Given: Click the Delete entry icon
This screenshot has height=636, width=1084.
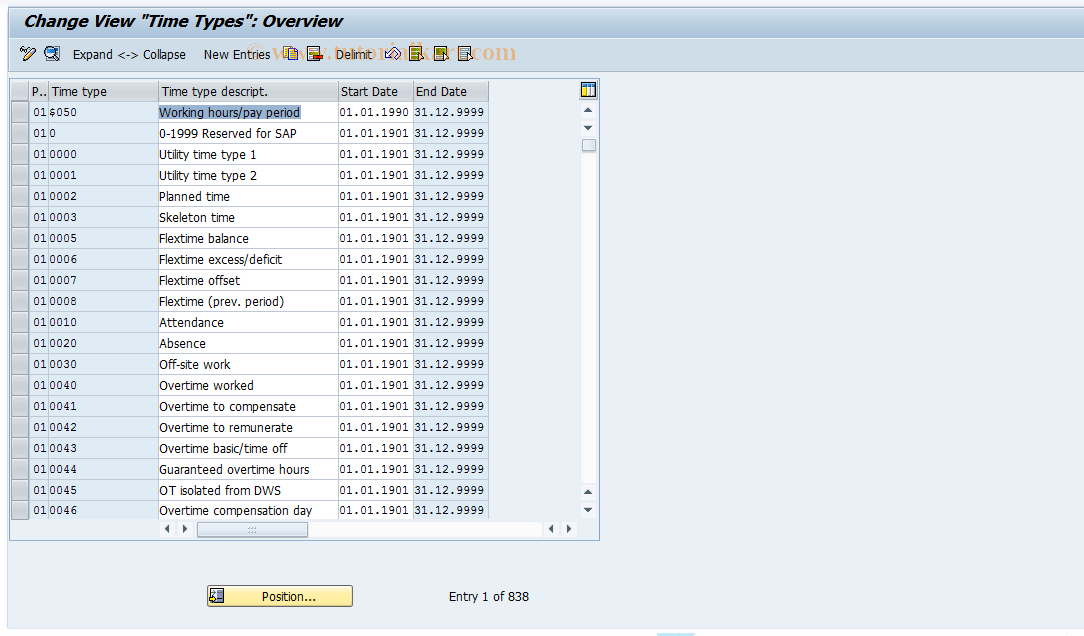Looking at the screenshot, I should pyautogui.click(x=315, y=54).
